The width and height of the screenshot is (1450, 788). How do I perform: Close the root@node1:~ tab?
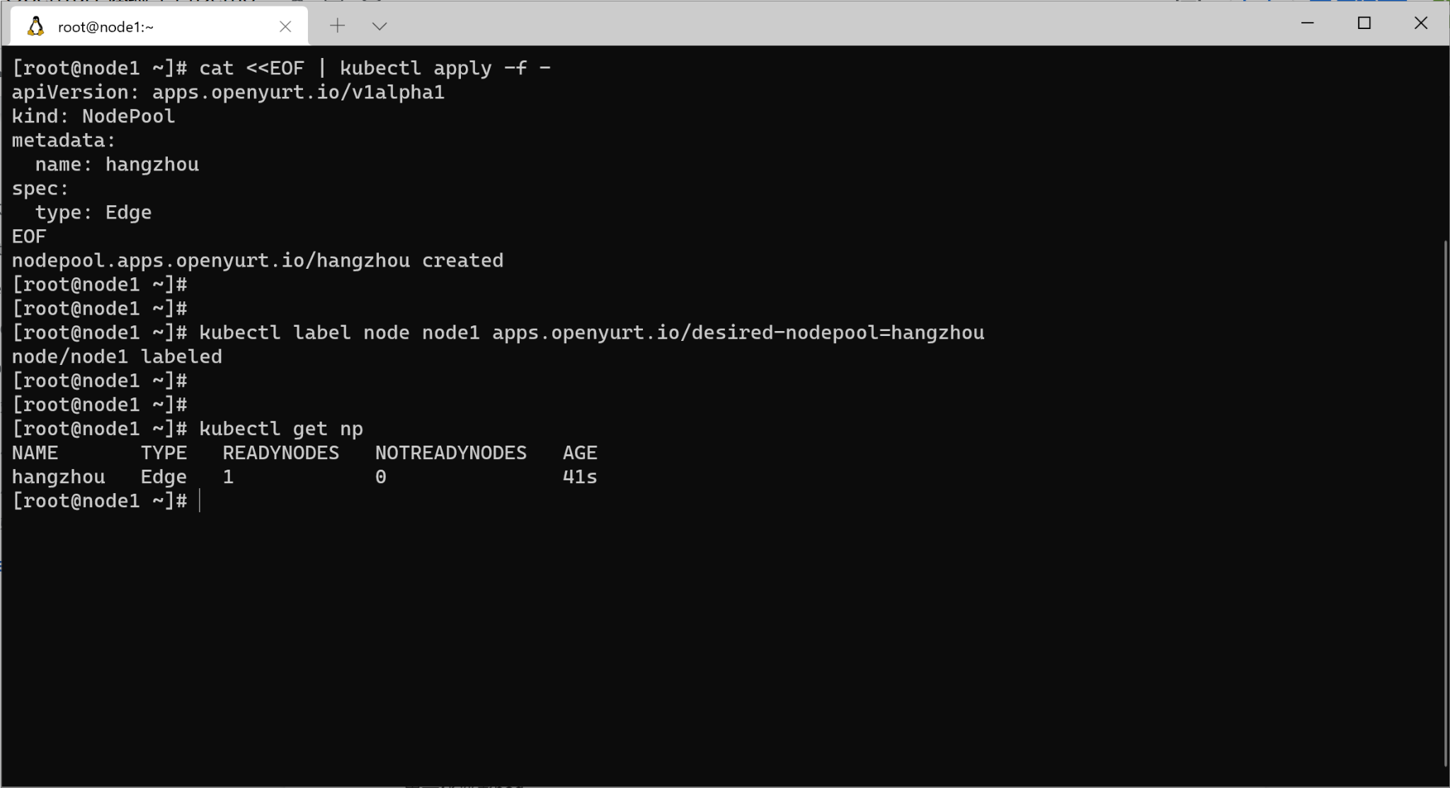tap(285, 26)
